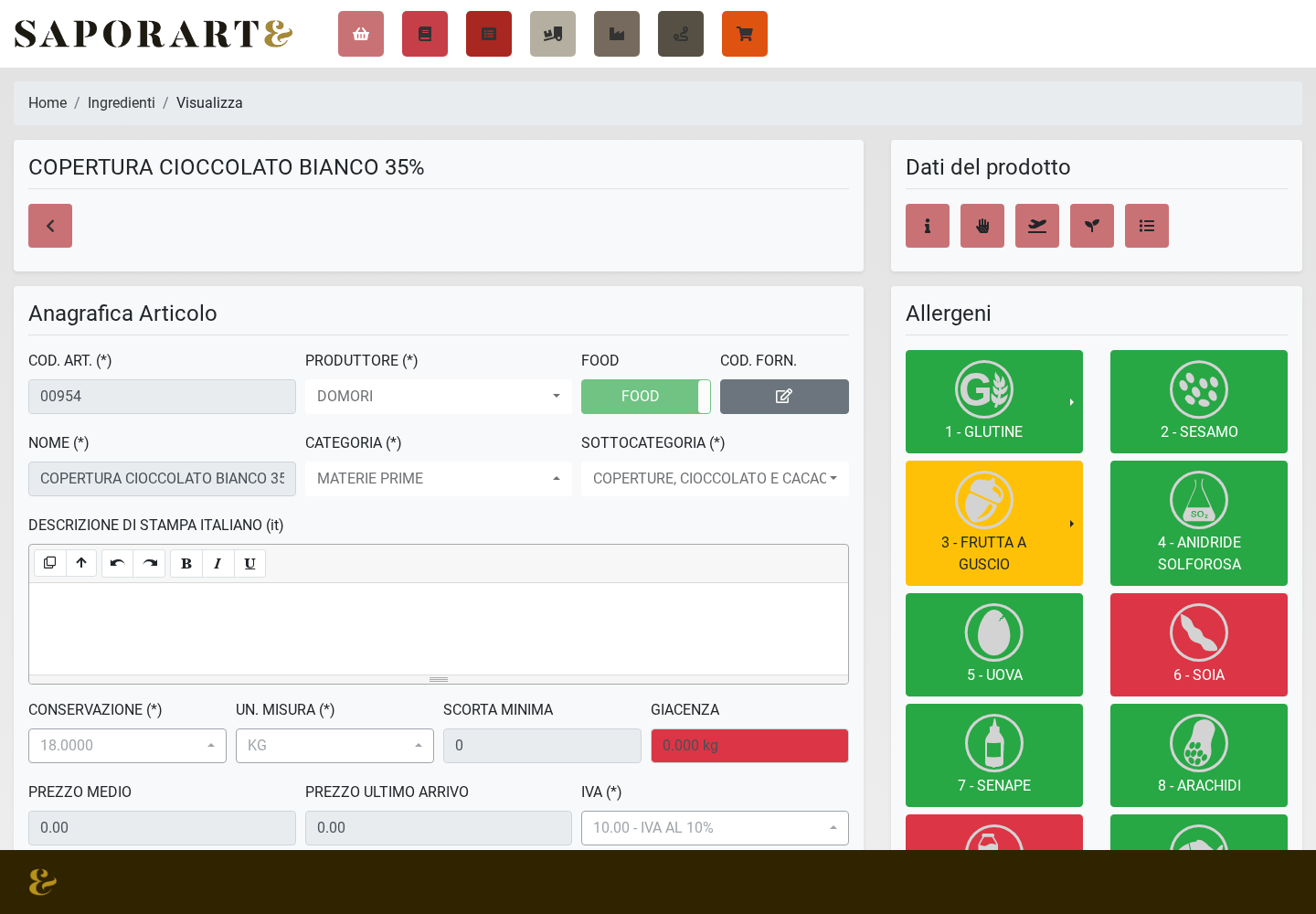Toggle allergen 3 - Frutta a guscio tile
This screenshot has width=1316, height=914.
[994, 523]
